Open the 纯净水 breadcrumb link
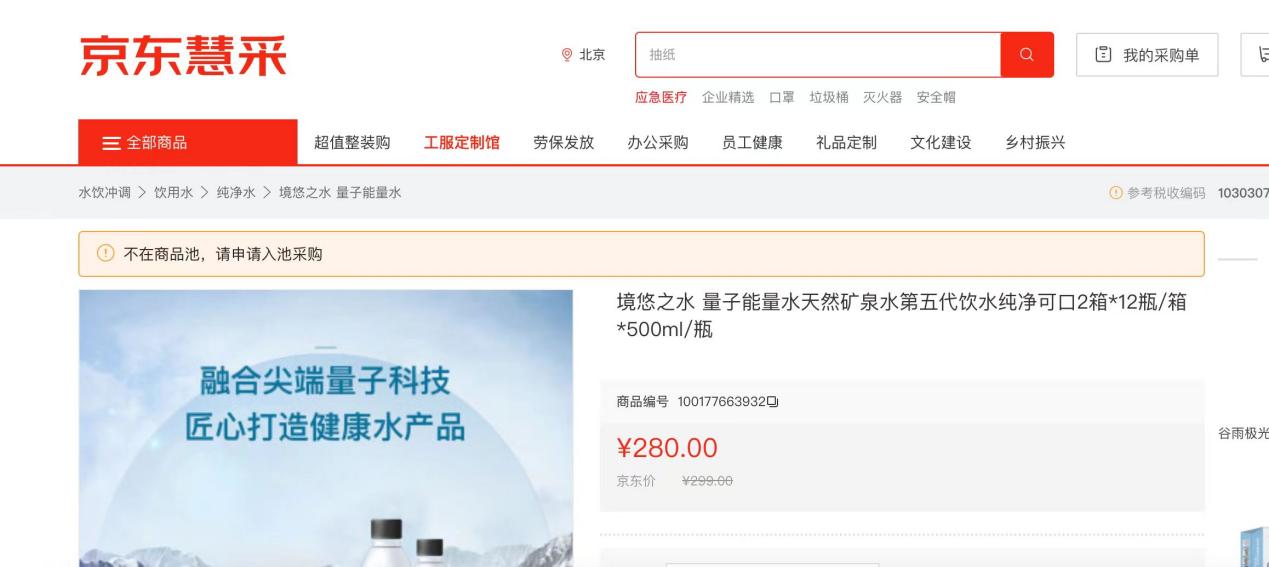Image resolution: width=1269 pixels, height=567 pixels. (x=236, y=192)
